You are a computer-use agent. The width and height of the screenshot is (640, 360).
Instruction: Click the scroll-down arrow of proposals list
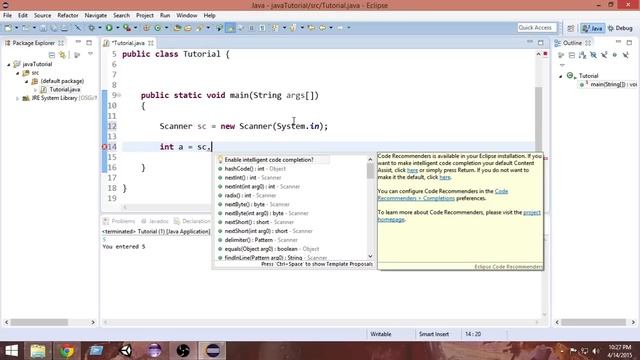(370, 256)
